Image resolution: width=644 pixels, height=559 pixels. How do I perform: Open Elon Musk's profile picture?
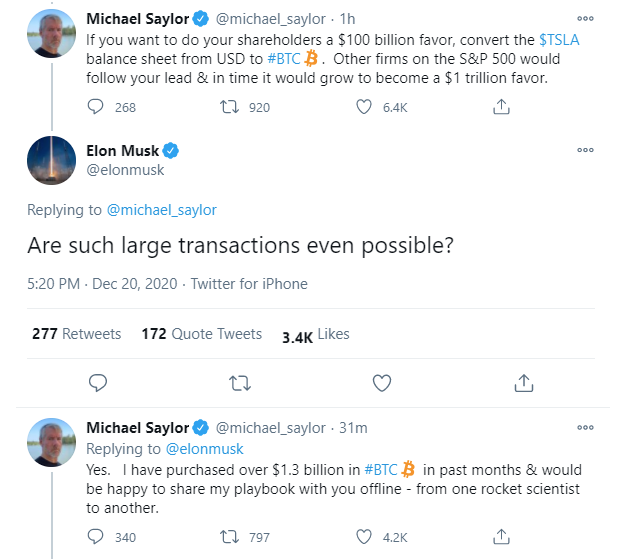coord(51,161)
